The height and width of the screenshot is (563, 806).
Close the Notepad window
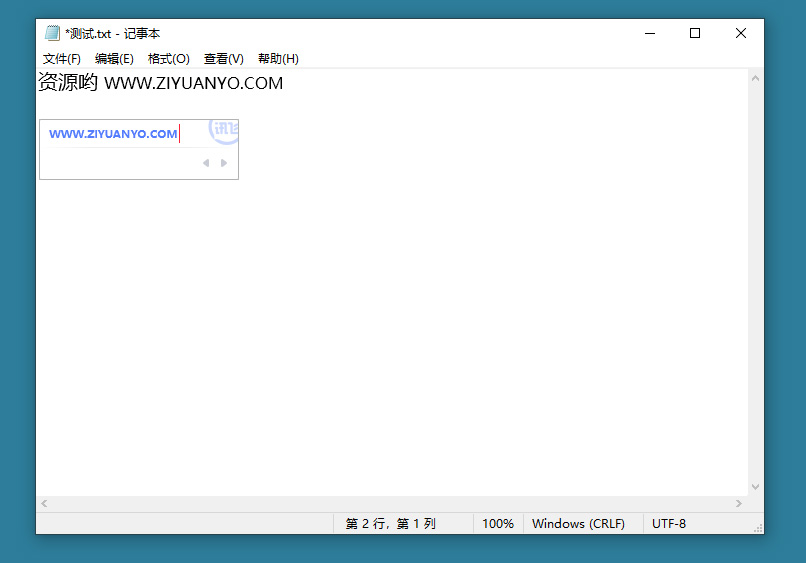[x=741, y=33]
